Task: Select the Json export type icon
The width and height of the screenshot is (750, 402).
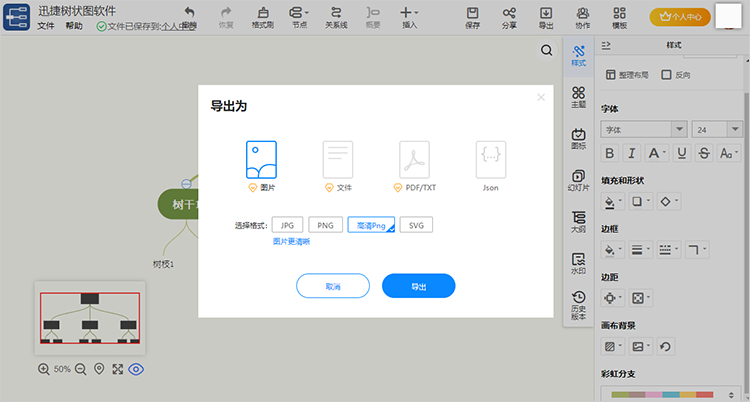Action: 490,159
